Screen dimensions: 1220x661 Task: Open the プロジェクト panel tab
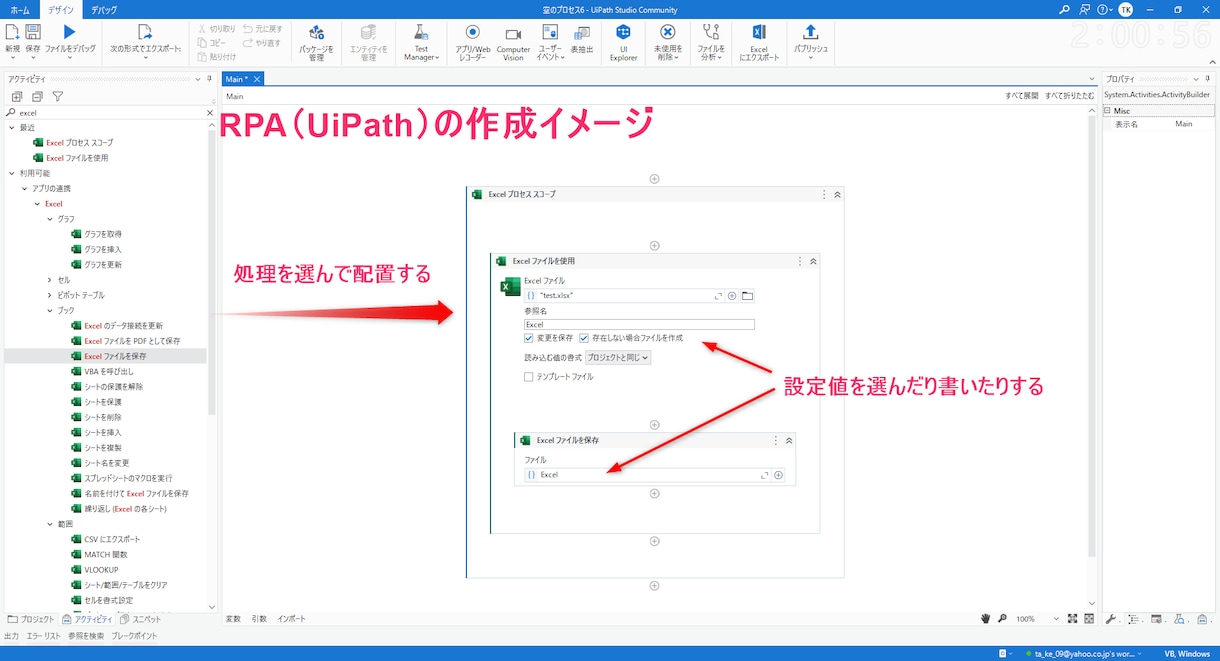(x=32, y=619)
